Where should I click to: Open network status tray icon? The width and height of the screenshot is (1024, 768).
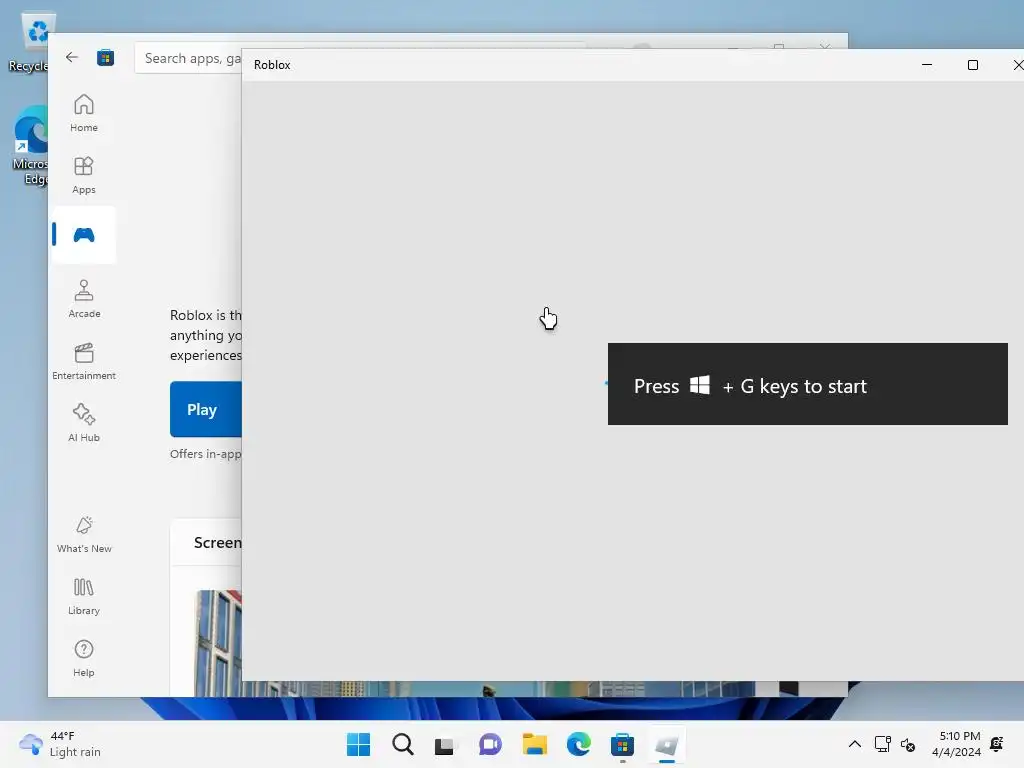click(883, 744)
